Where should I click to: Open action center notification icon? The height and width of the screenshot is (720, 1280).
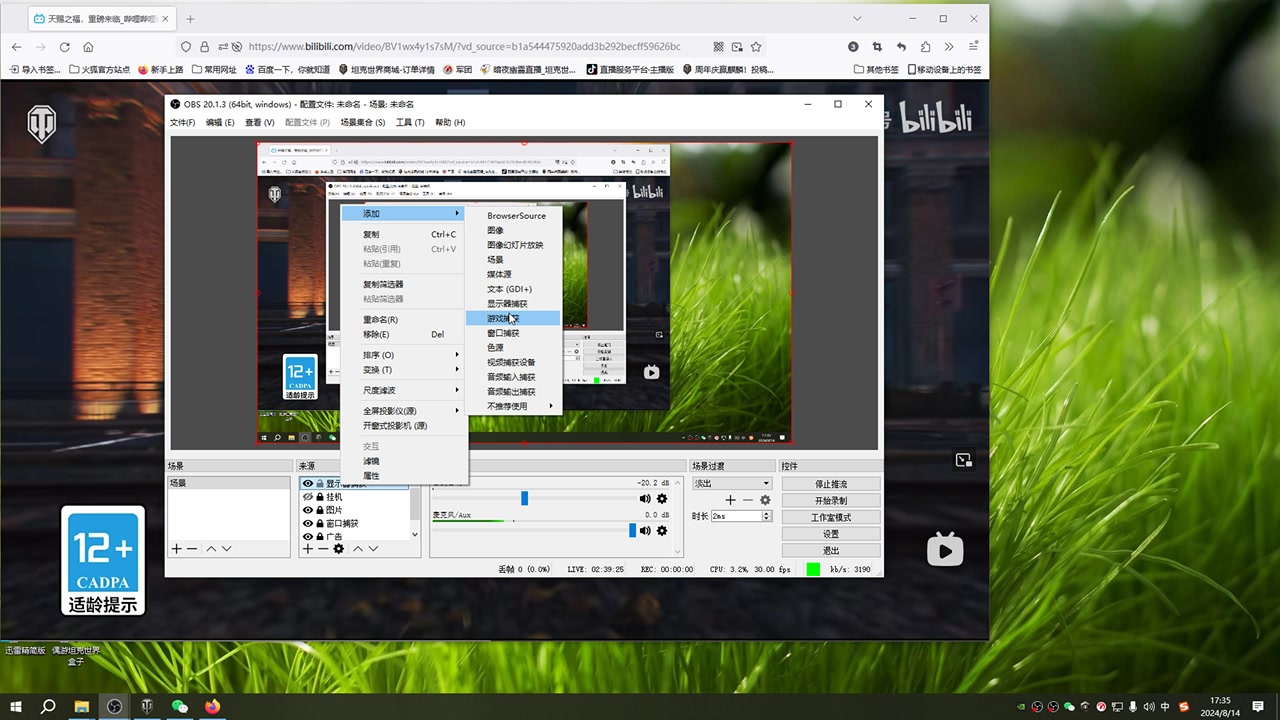tap(1258, 706)
